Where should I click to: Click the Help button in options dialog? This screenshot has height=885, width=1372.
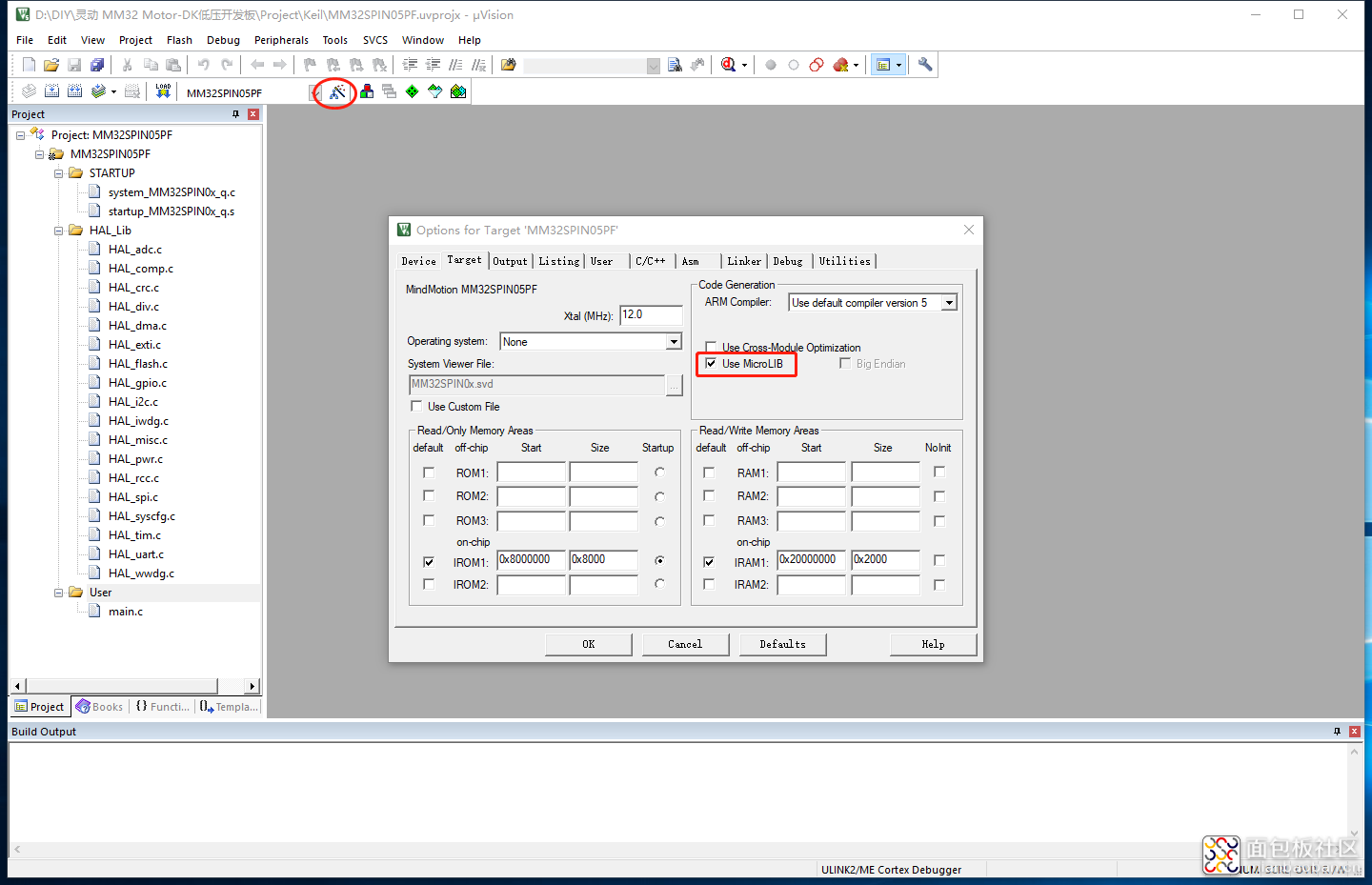(933, 645)
